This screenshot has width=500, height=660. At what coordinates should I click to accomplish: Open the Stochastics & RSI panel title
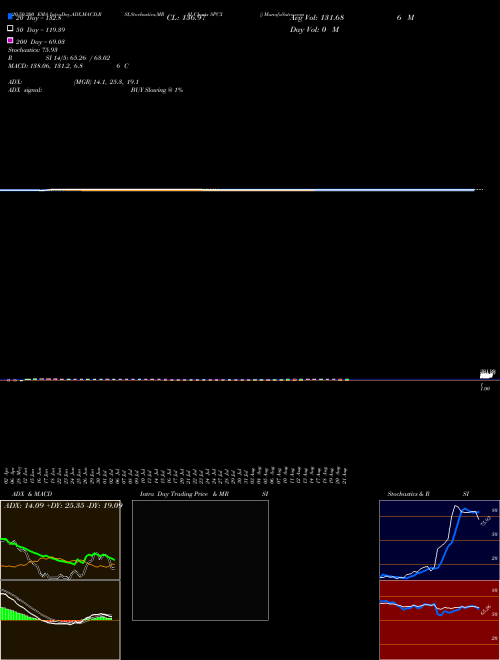pyautogui.click(x=428, y=494)
